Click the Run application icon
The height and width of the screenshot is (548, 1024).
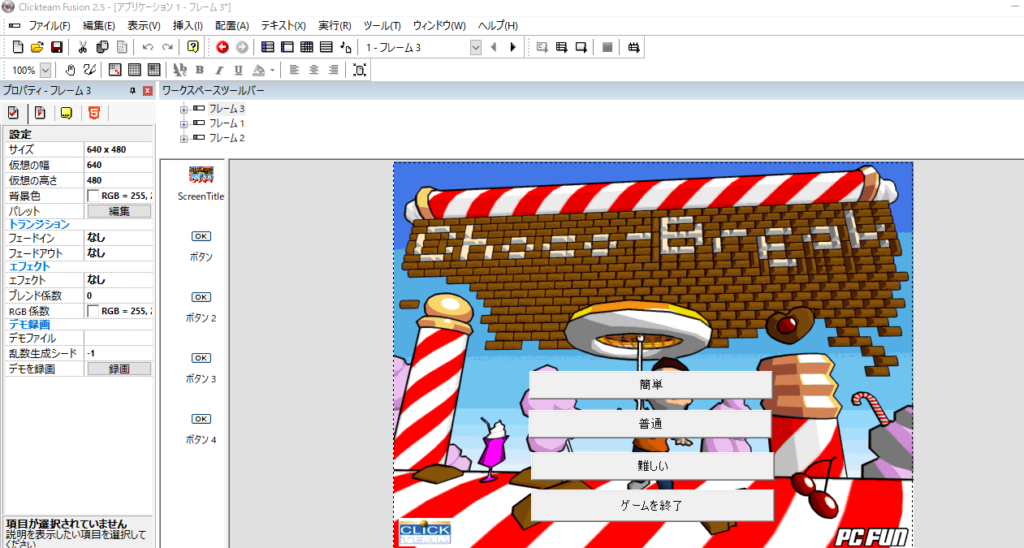tap(561, 47)
